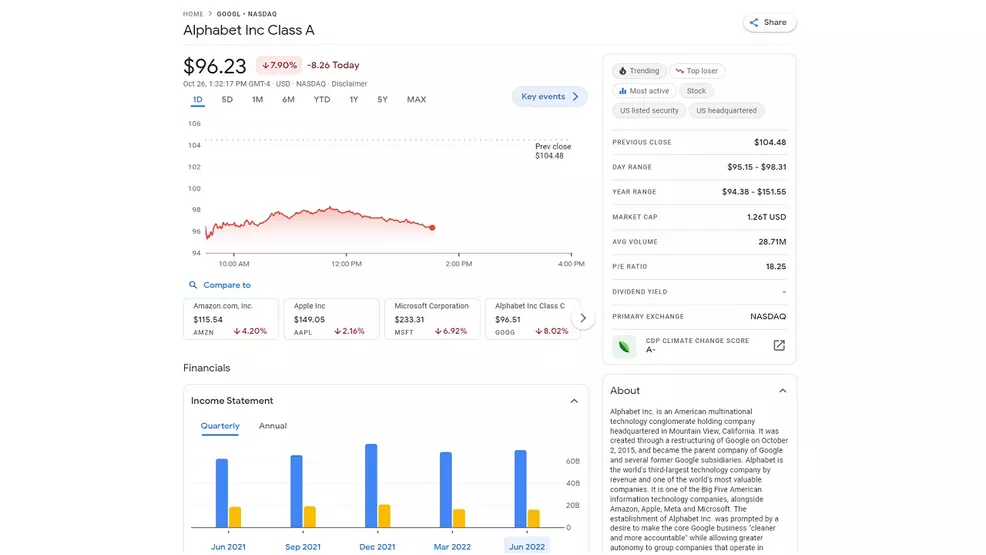
Task: Click the green CDP leaf logo
Action: pyautogui.click(x=624, y=346)
